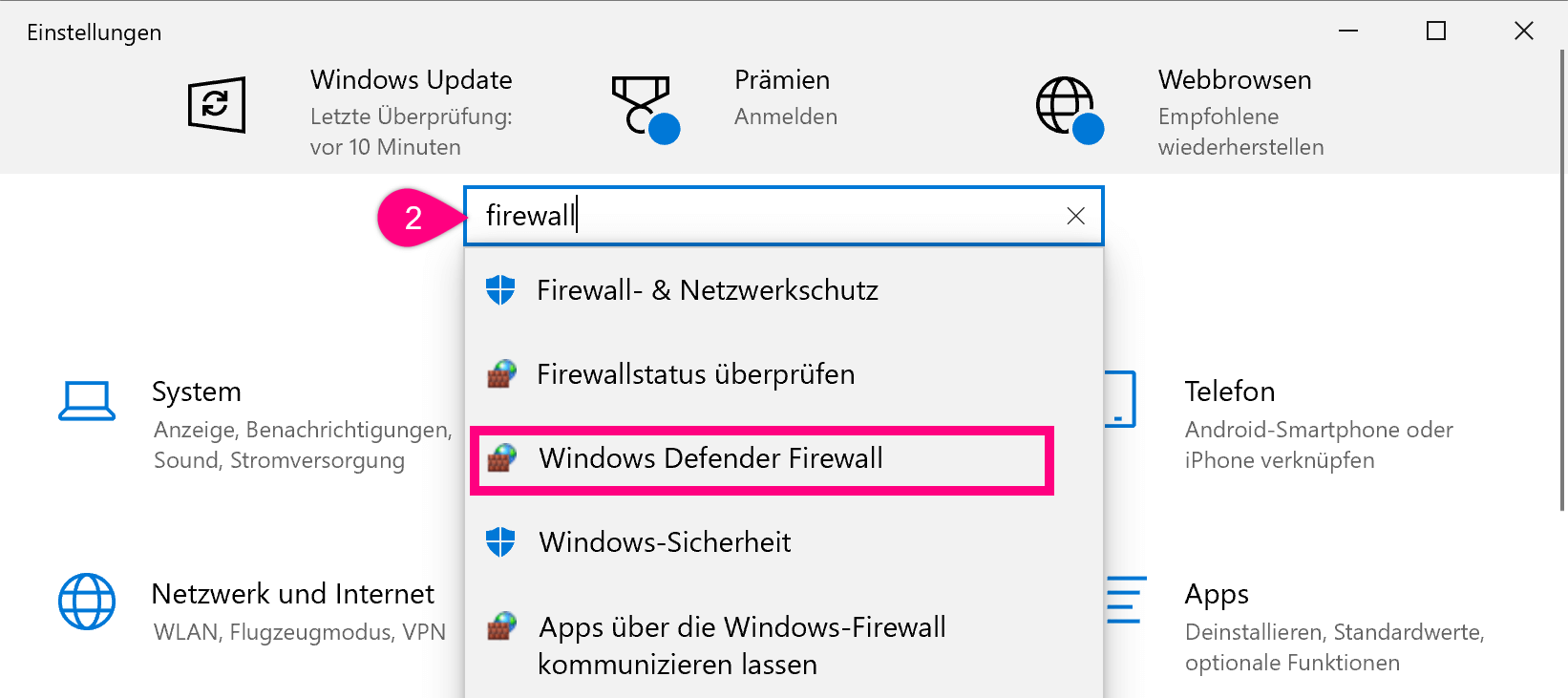Screen dimensions: 1568x698
Task: Click the System laptop icon
Action: click(x=87, y=401)
